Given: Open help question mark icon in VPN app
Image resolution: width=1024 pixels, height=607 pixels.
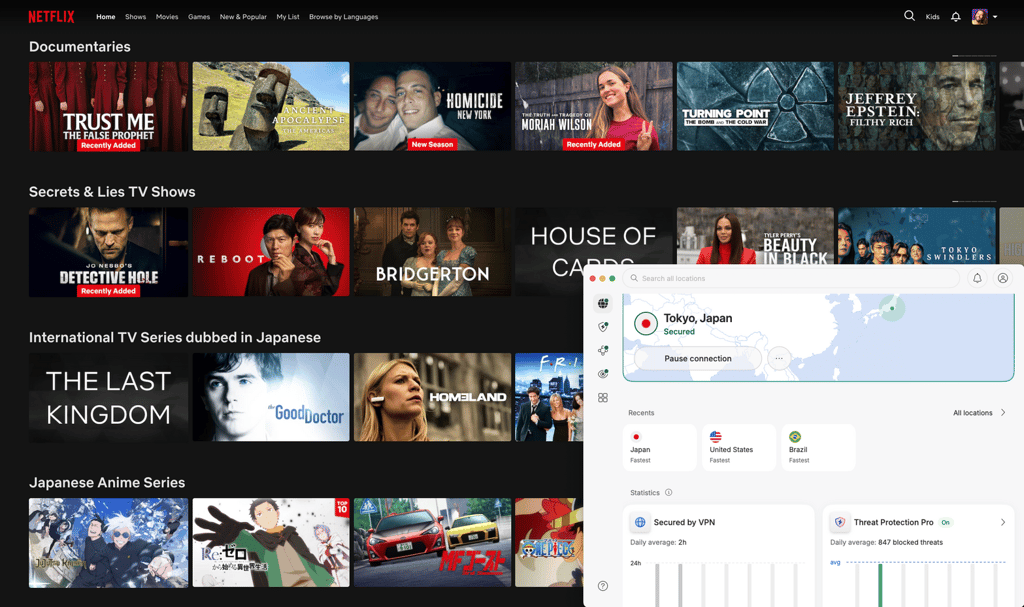Looking at the screenshot, I should (603, 586).
